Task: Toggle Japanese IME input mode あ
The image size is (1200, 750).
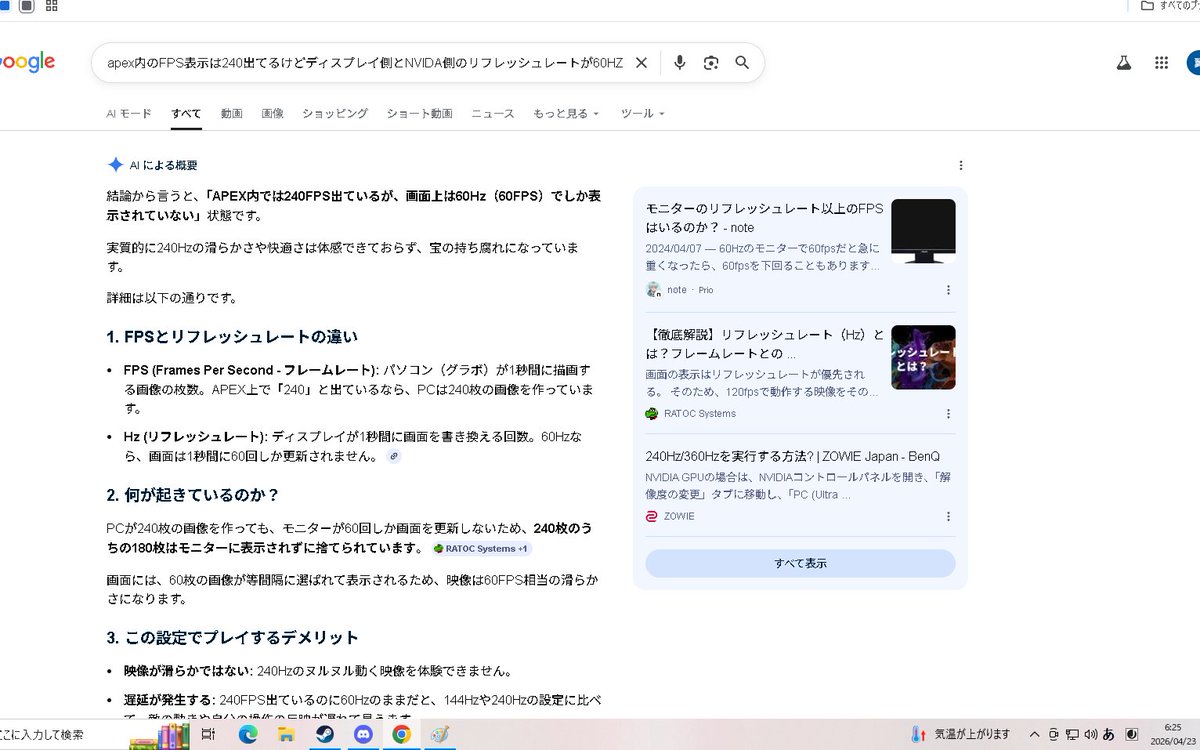Action: (1109, 734)
